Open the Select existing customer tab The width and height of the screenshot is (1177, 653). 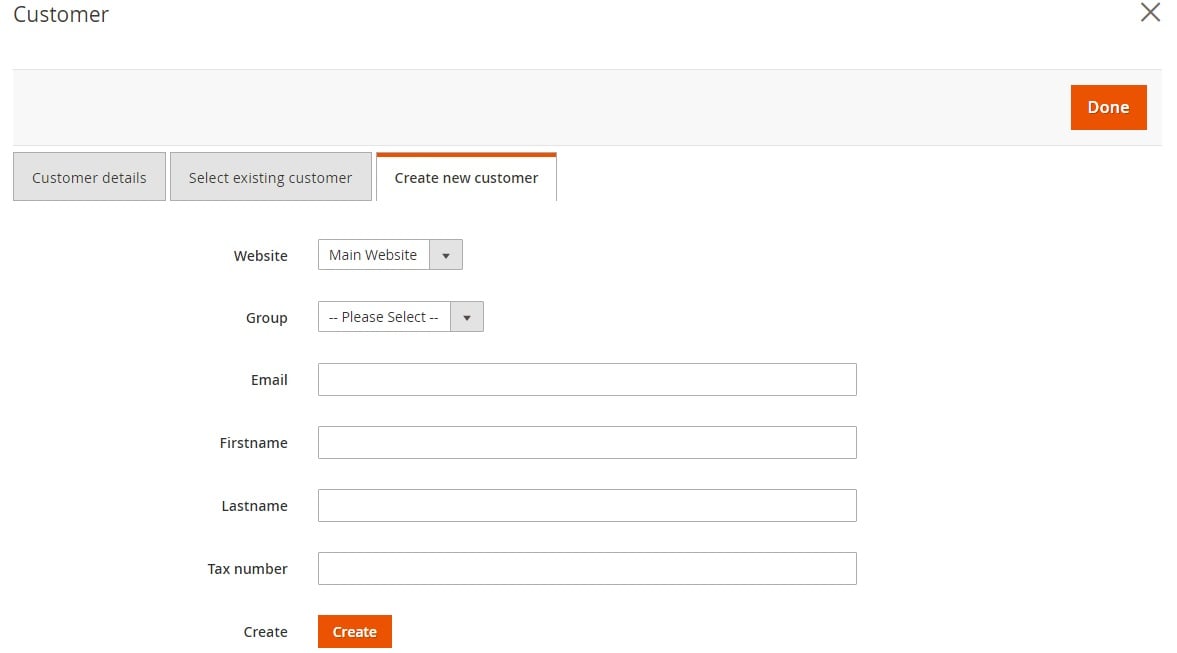(270, 177)
